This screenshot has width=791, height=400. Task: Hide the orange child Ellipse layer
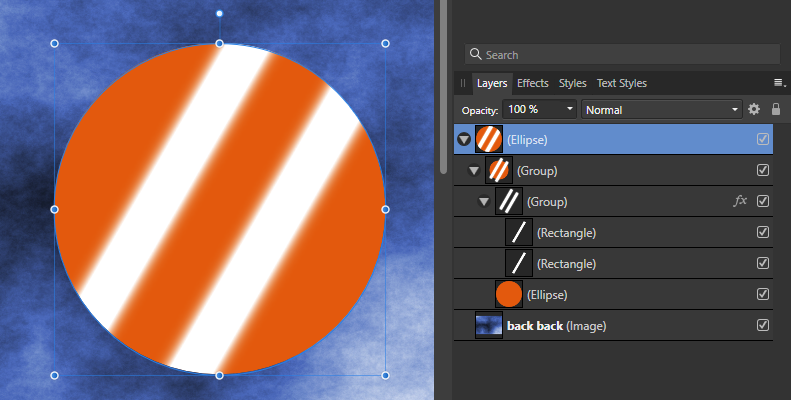click(763, 294)
